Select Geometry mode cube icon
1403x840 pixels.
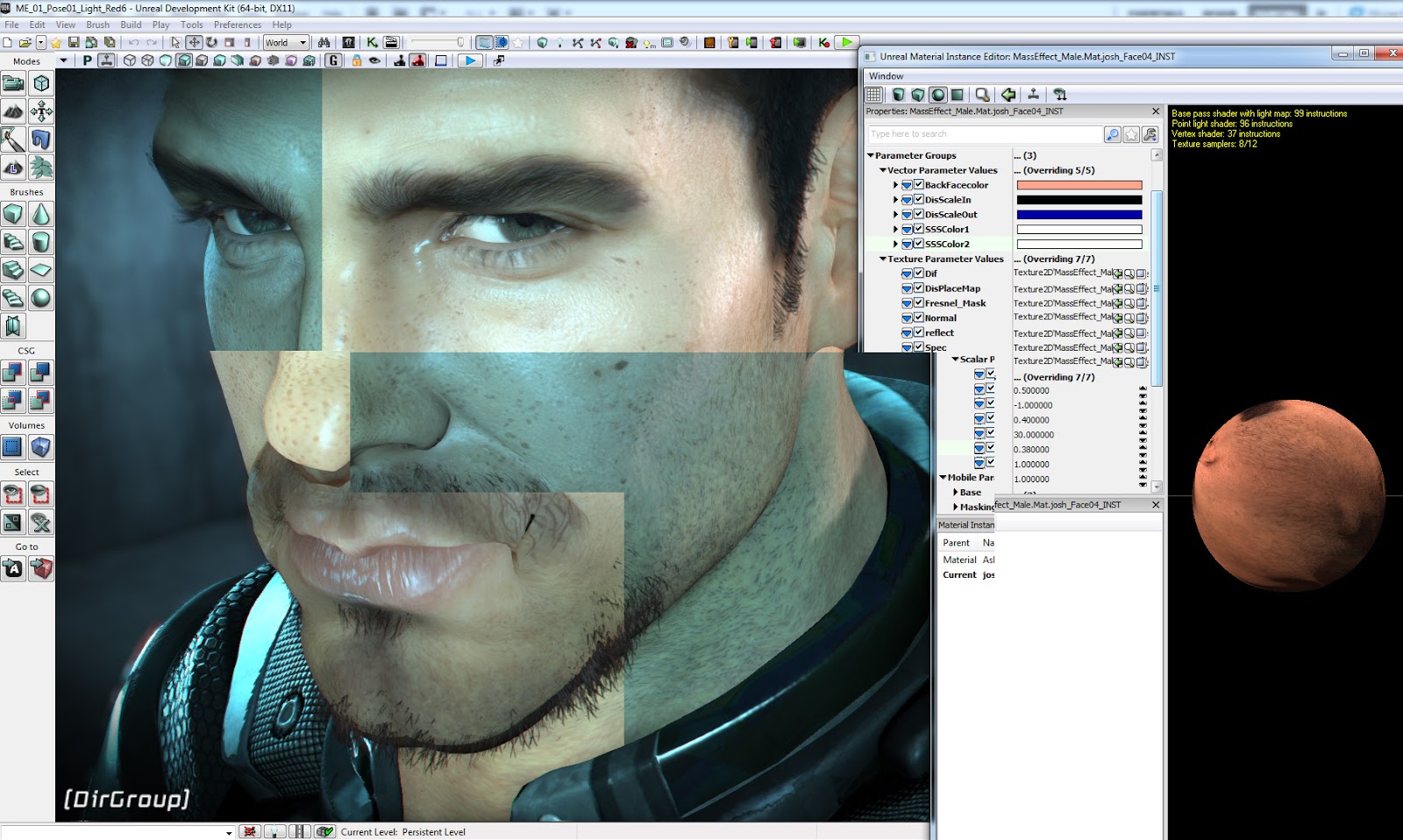coord(41,83)
